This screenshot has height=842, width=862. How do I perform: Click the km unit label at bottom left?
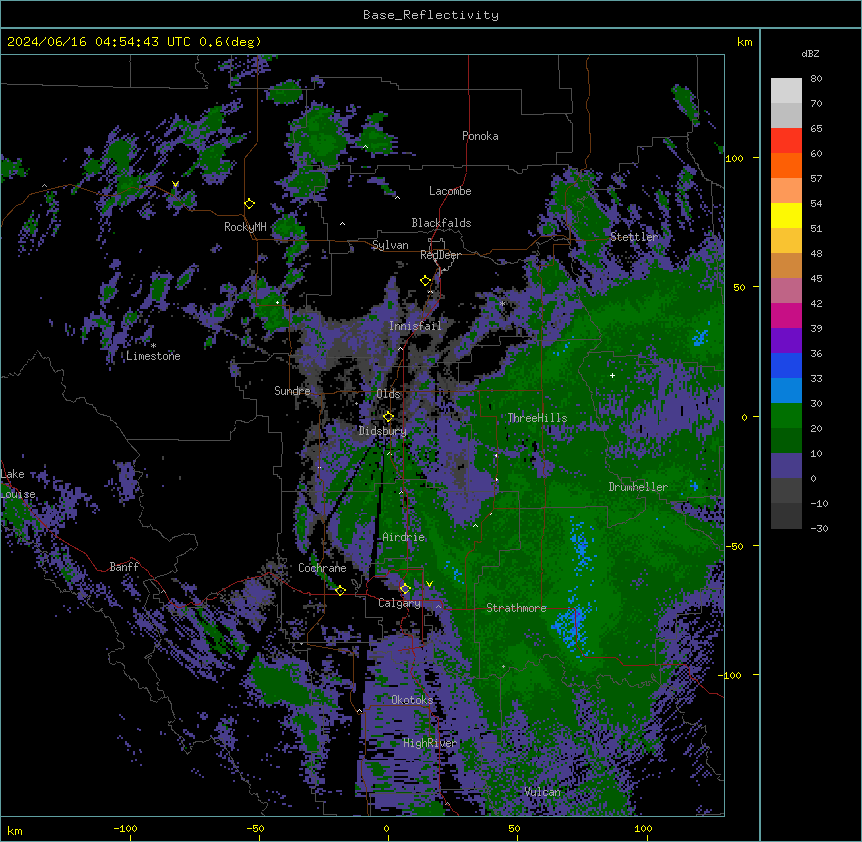point(15,830)
